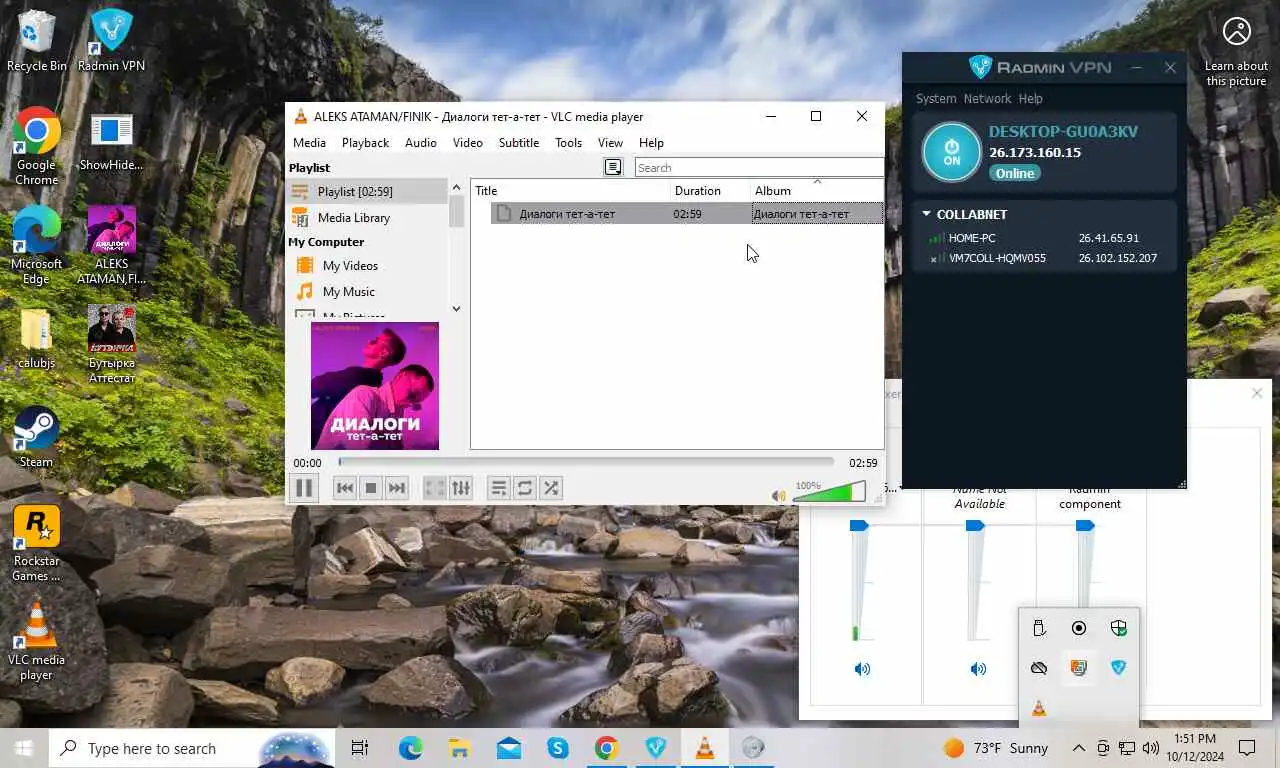Click the album cover art in VLC
Viewport: 1280px width, 768px height.
pos(375,386)
